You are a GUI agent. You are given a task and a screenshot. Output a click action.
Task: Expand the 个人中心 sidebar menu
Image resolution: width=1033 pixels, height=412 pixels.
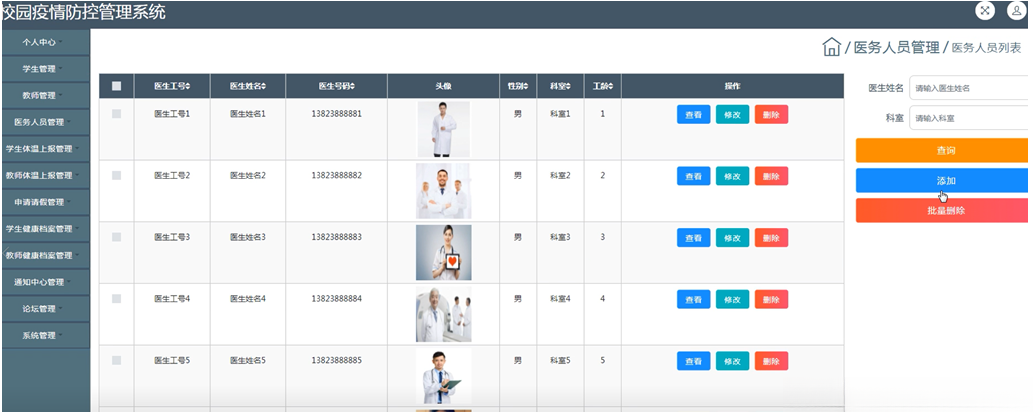click(45, 42)
